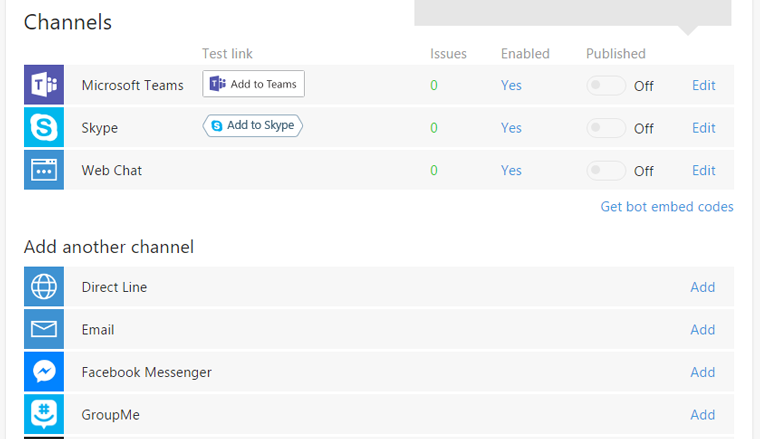This screenshot has width=760, height=439.
Task: Click the Microsoft Teams channel icon
Action: tap(44, 85)
